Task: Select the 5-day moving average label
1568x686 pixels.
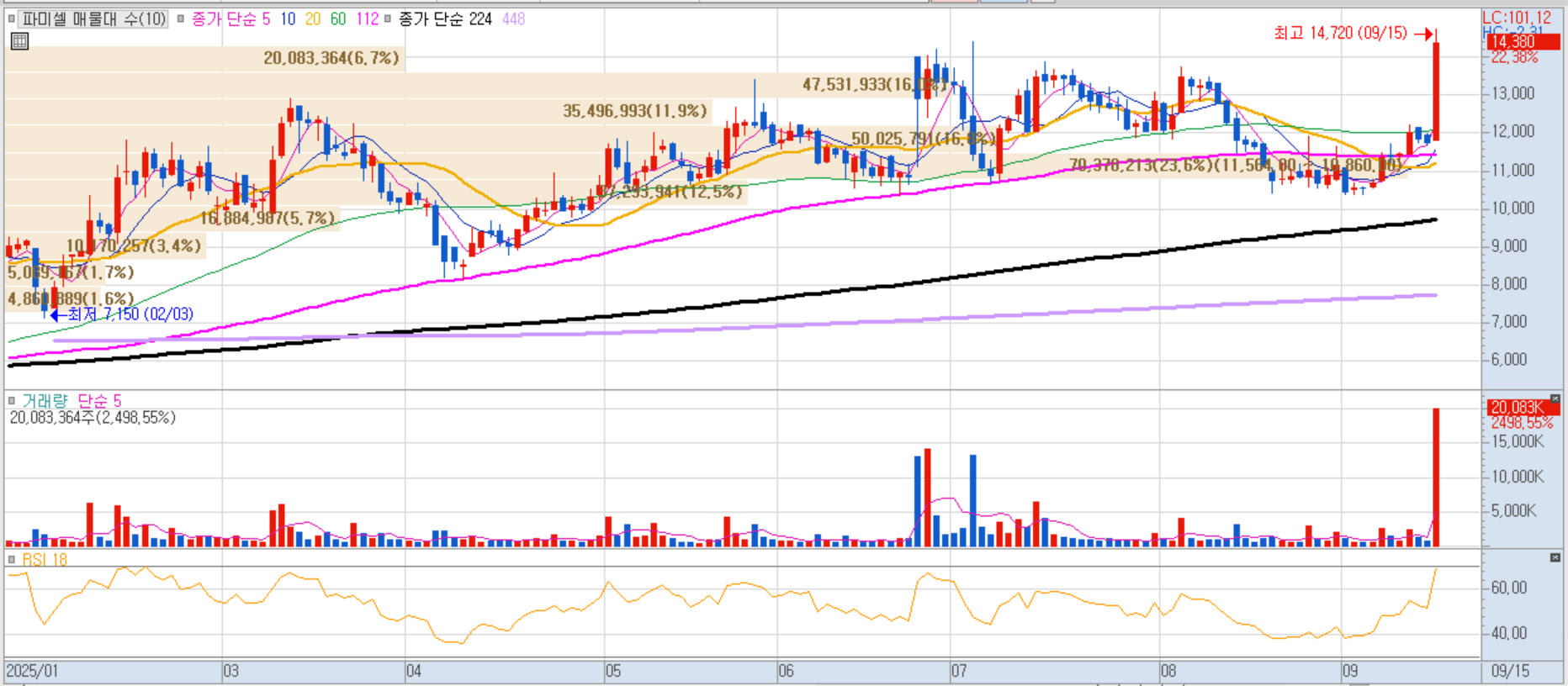Action: pyautogui.click(x=231, y=18)
